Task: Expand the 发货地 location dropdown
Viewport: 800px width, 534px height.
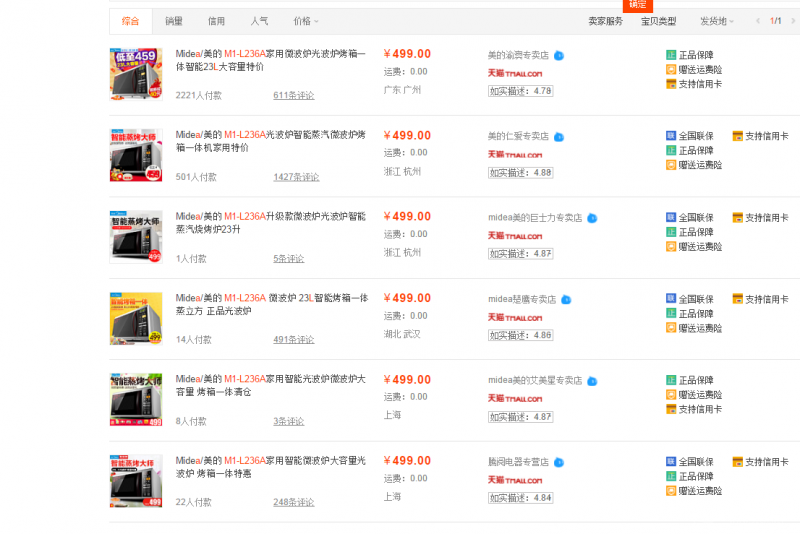Action: [717, 21]
